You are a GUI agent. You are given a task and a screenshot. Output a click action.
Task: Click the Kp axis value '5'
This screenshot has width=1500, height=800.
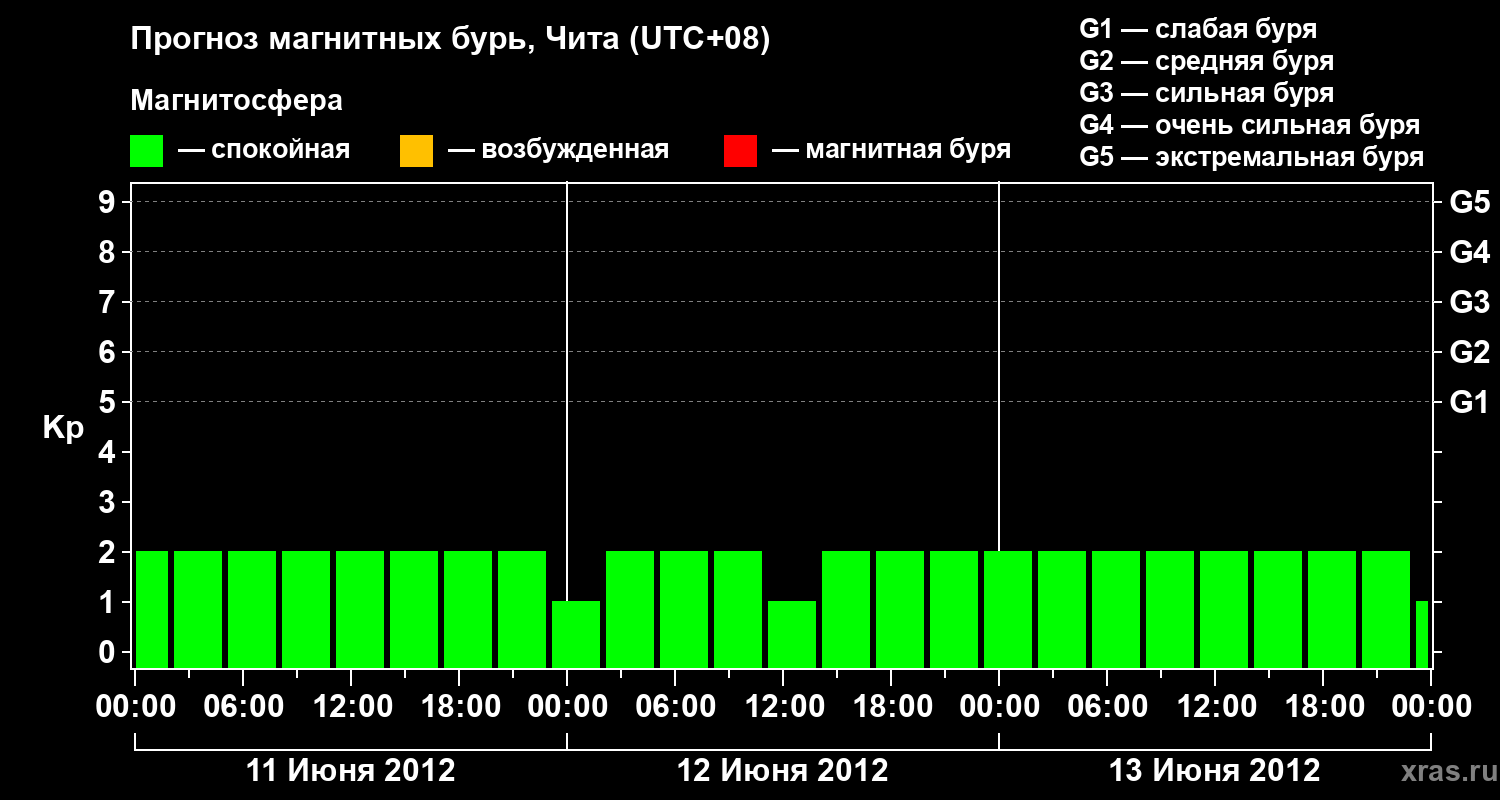(109, 403)
